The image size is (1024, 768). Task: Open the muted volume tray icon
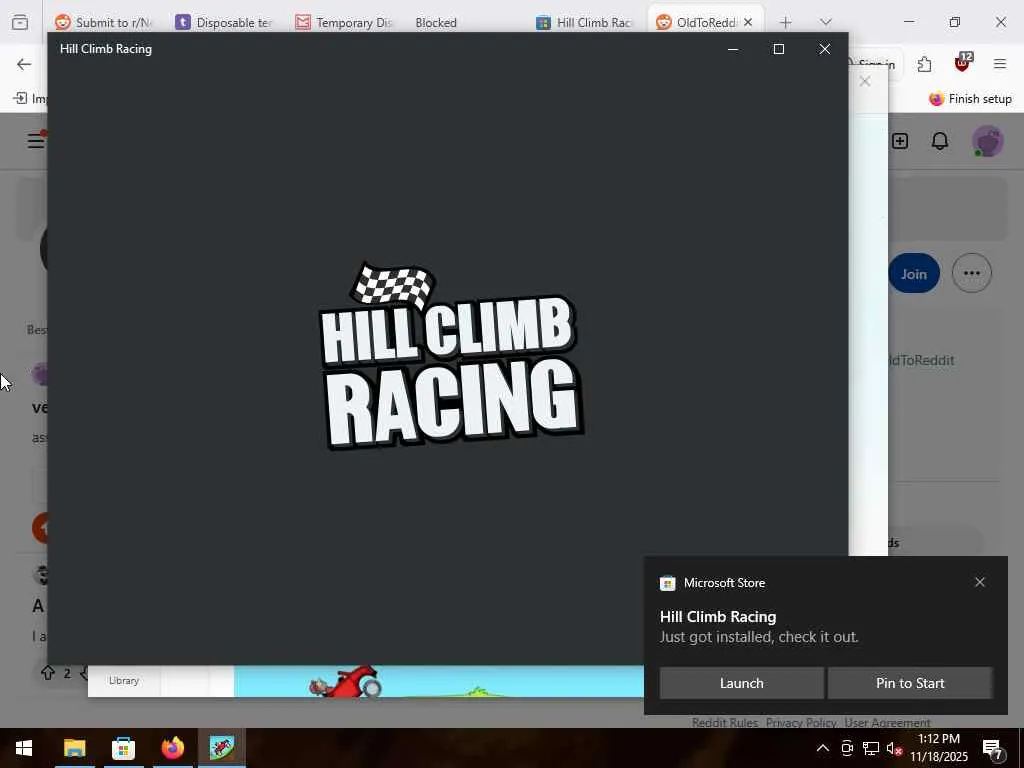click(x=894, y=748)
